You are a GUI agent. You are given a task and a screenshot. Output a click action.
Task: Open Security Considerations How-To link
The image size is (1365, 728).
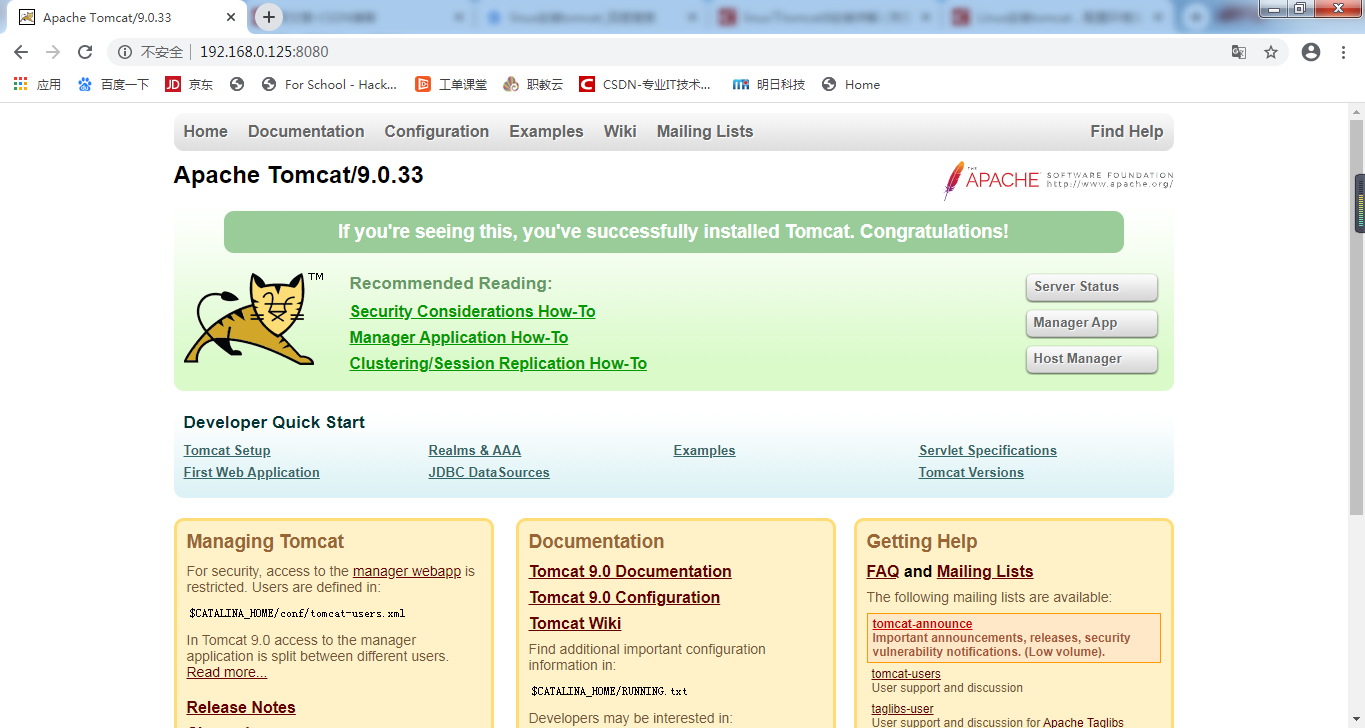pyautogui.click(x=472, y=311)
